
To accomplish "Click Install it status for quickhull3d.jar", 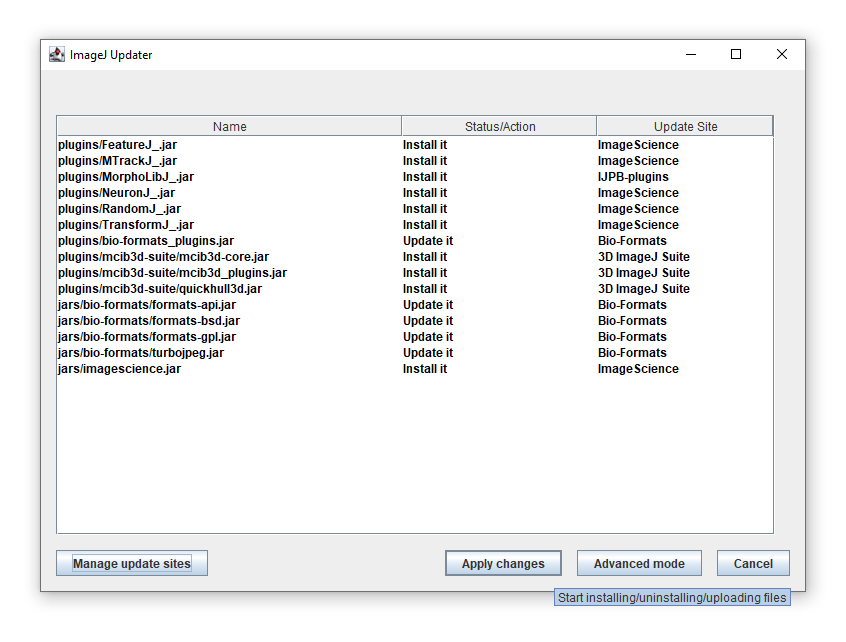I will (425, 289).
